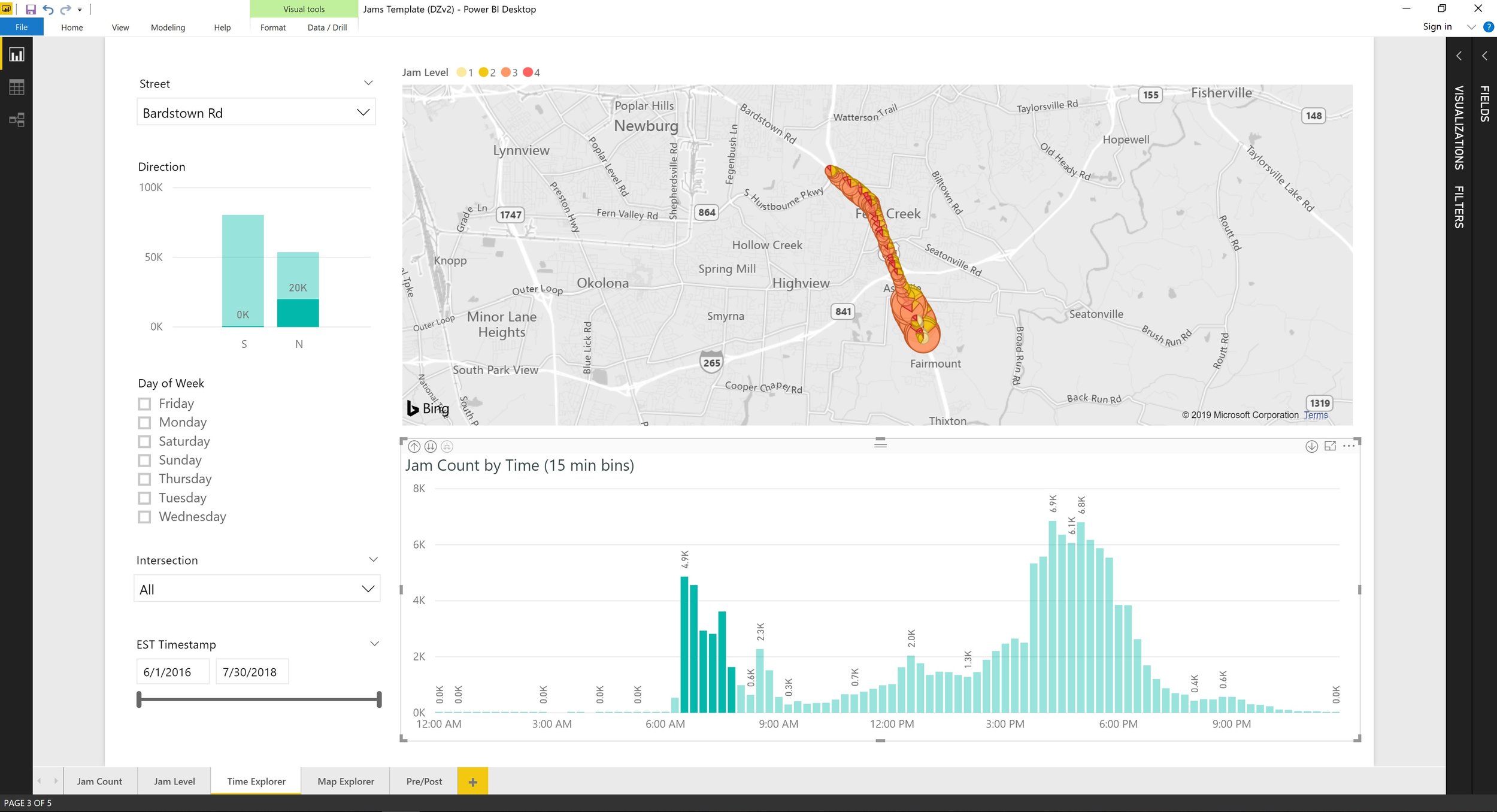Select the 4.9K peak bar in chart
The width and height of the screenshot is (1497, 812).
click(x=684, y=644)
